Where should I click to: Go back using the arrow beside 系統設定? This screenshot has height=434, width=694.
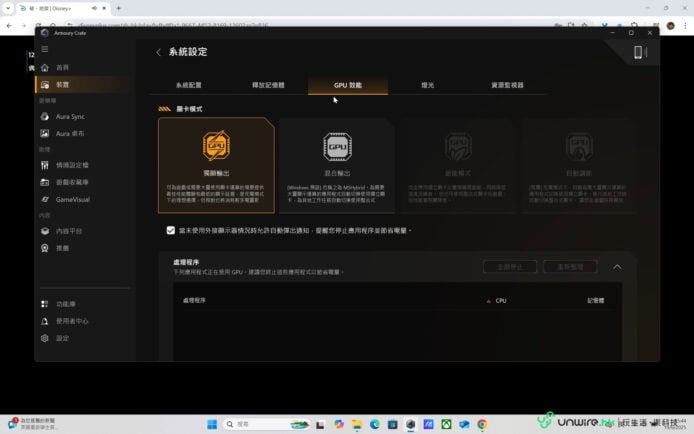point(158,52)
